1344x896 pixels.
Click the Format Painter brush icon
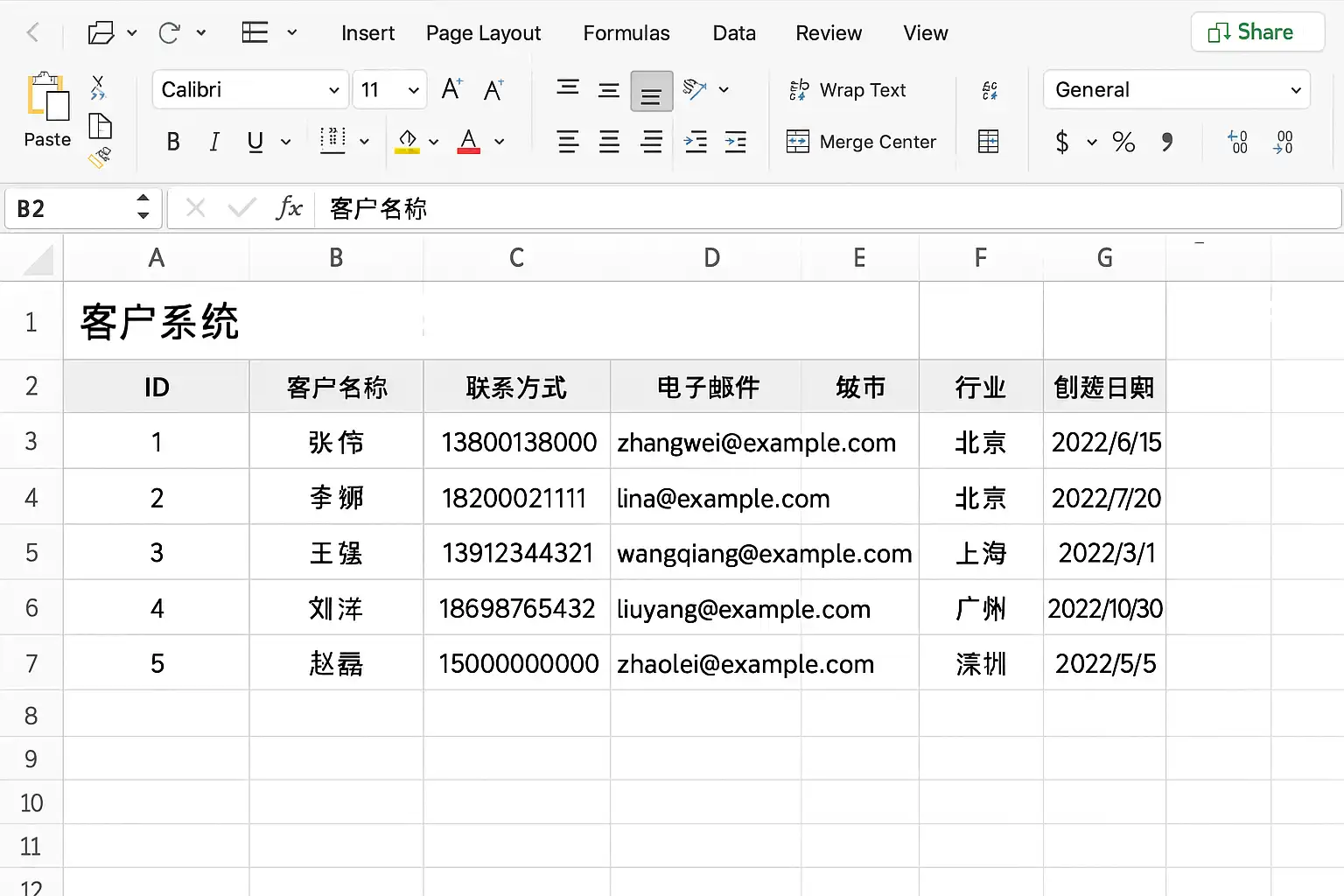click(x=100, y=157)
